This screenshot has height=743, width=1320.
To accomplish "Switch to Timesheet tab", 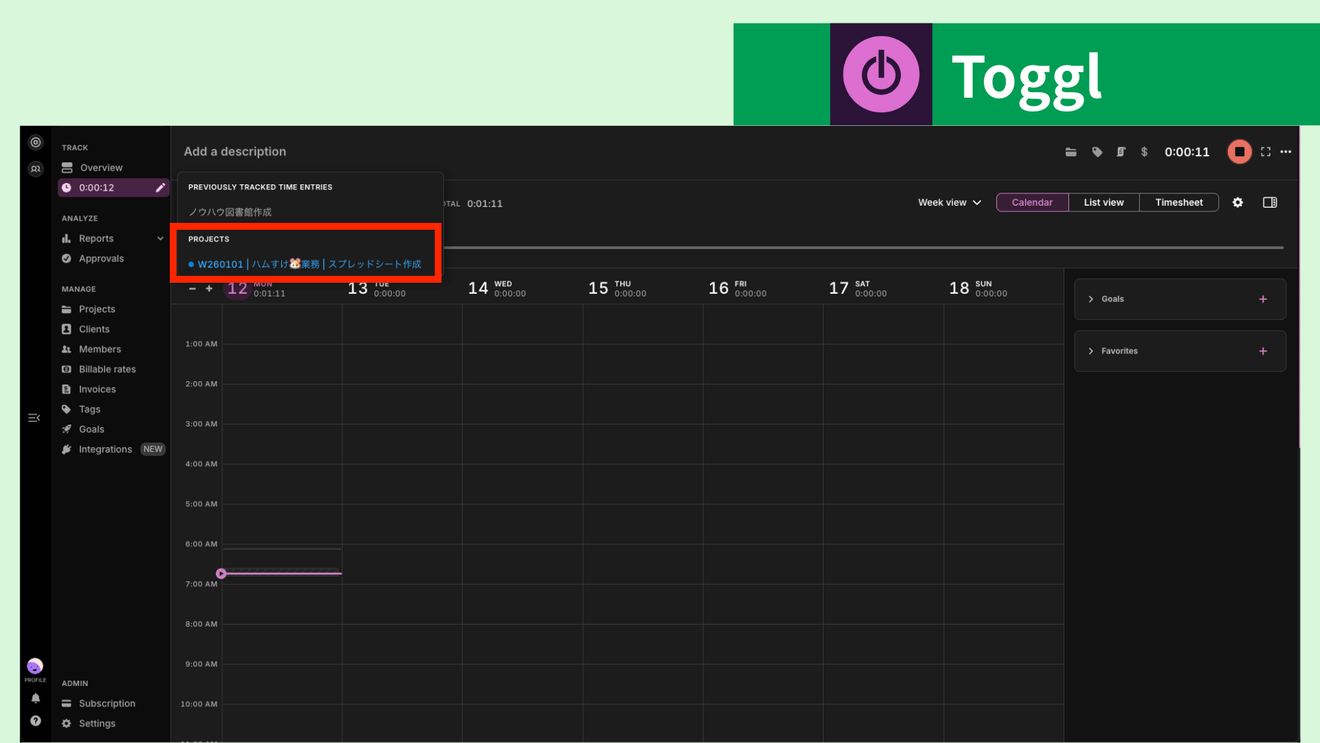I will [1179, 202].
